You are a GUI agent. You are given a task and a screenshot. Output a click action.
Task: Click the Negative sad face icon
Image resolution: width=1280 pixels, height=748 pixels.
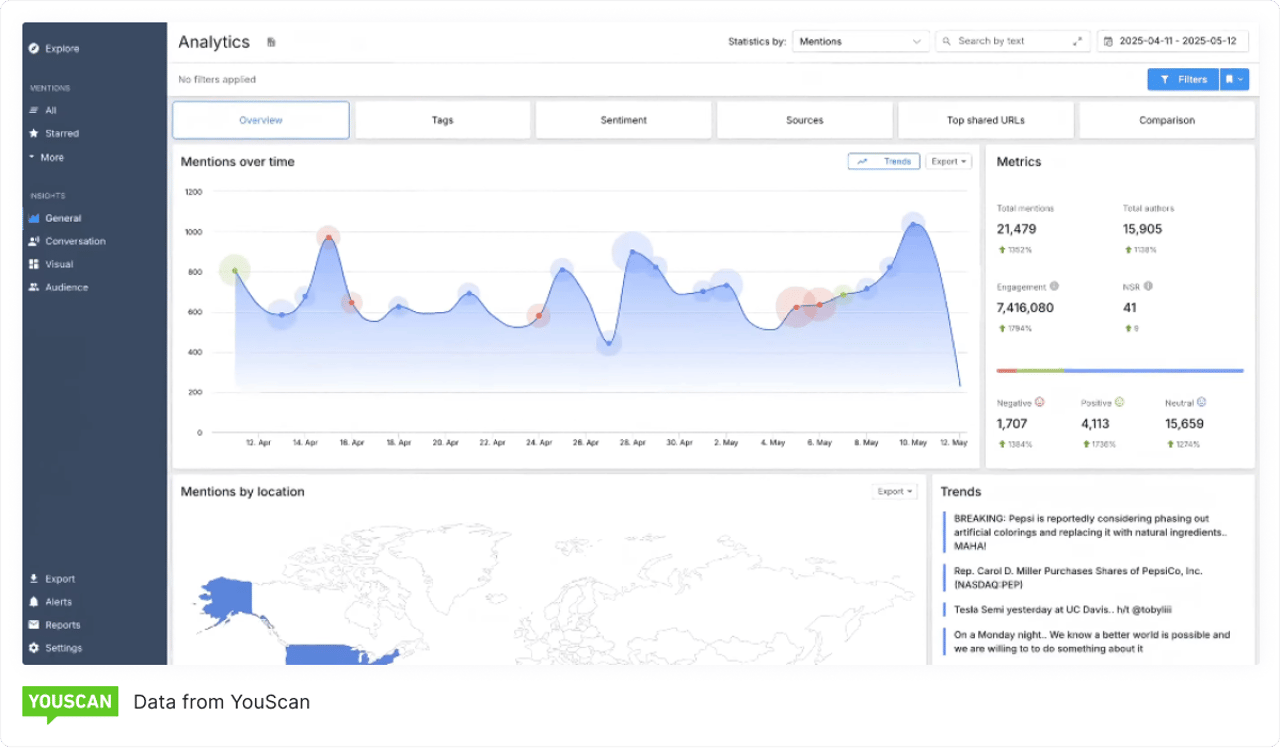pos(1040,402)
